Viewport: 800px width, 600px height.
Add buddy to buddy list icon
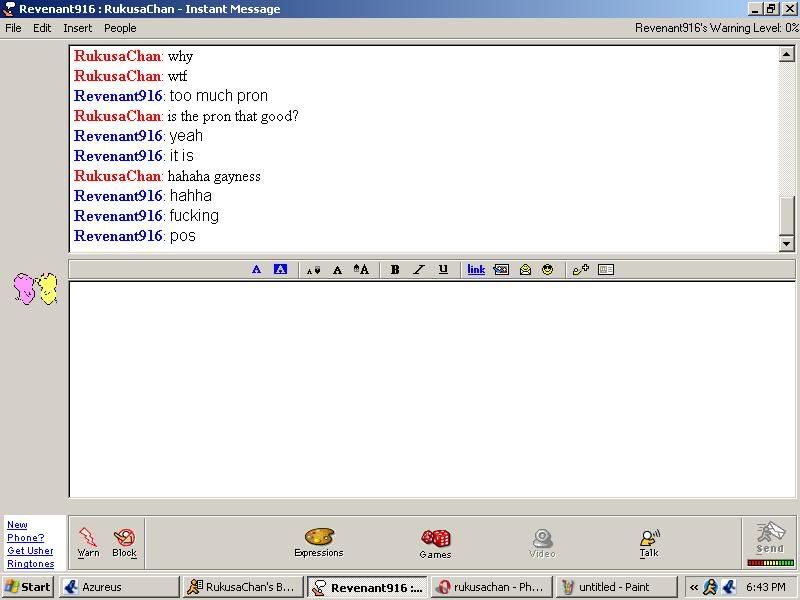click(581, 269)
